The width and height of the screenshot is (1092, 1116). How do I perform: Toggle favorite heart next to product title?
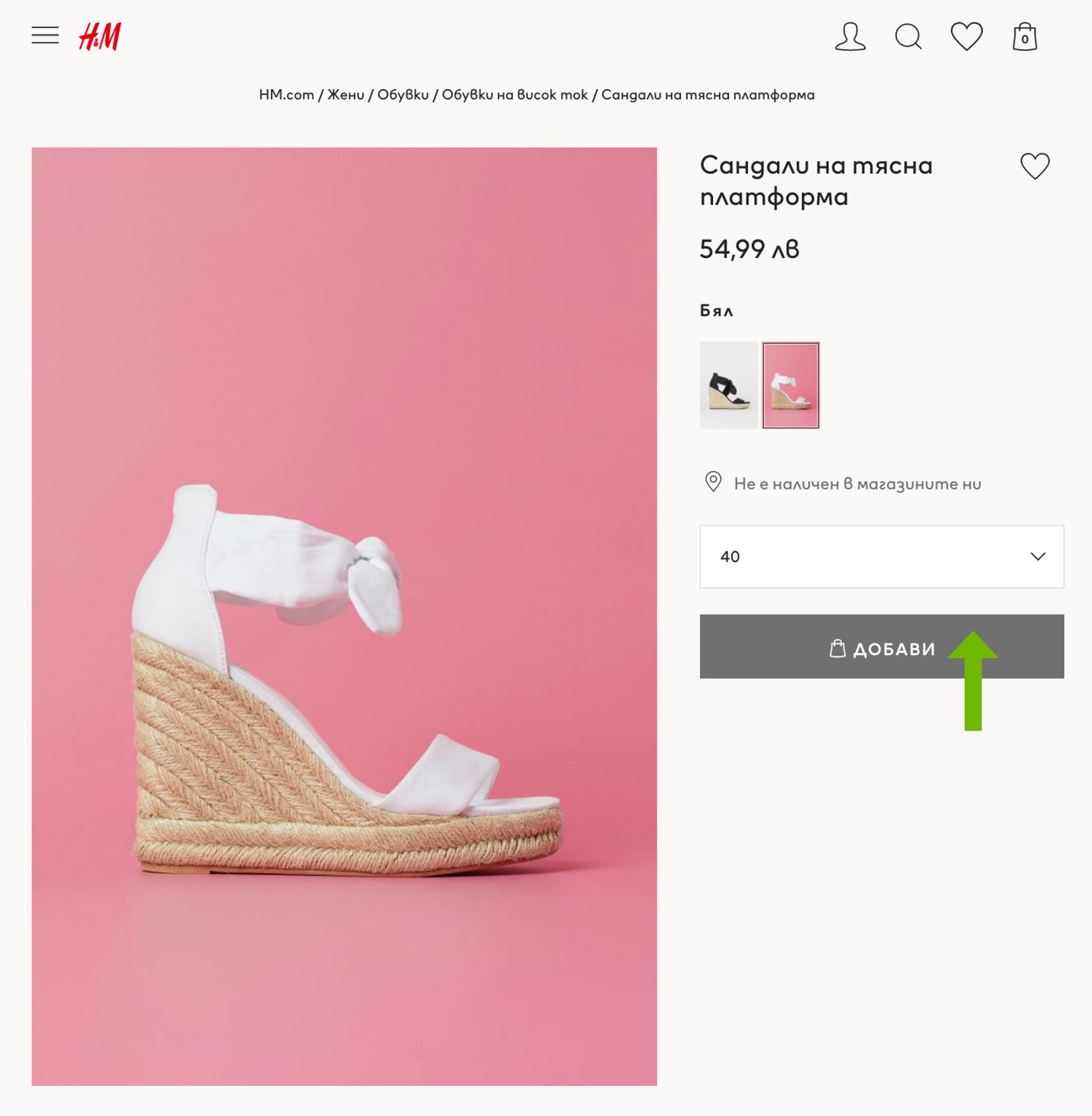click(1034, 166)
